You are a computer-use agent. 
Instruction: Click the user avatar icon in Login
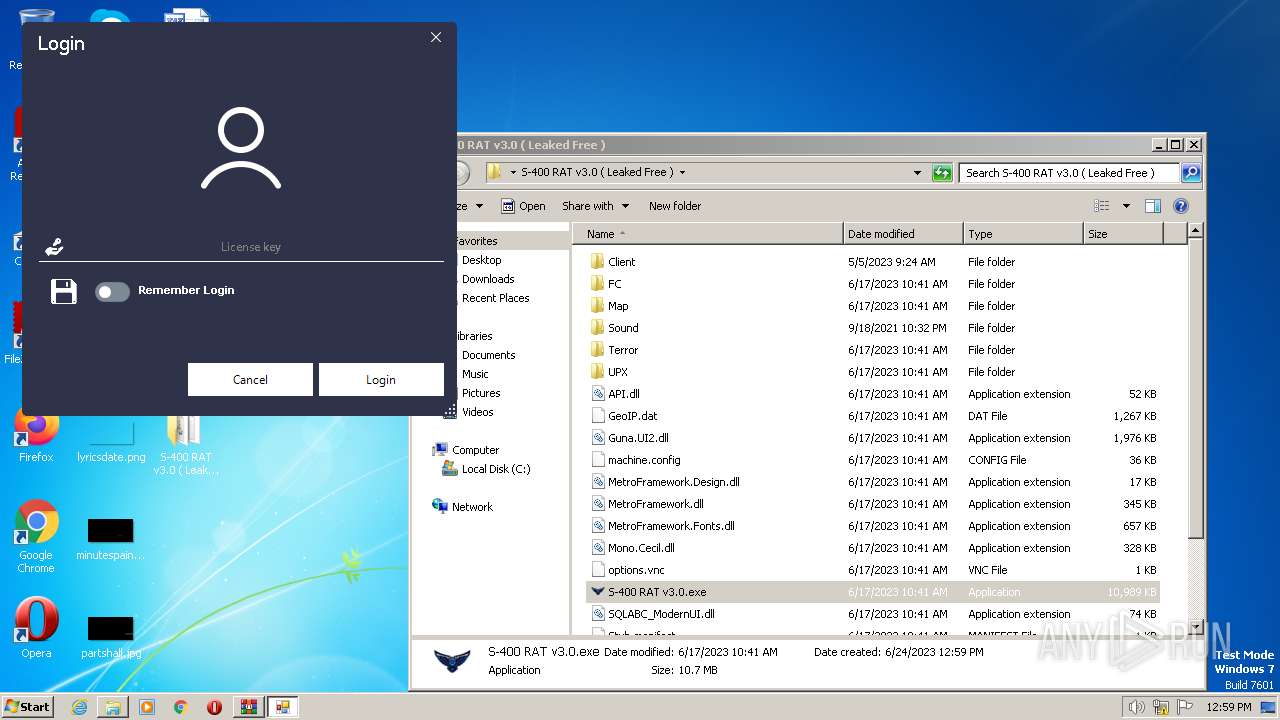click(x=241, y=149)
